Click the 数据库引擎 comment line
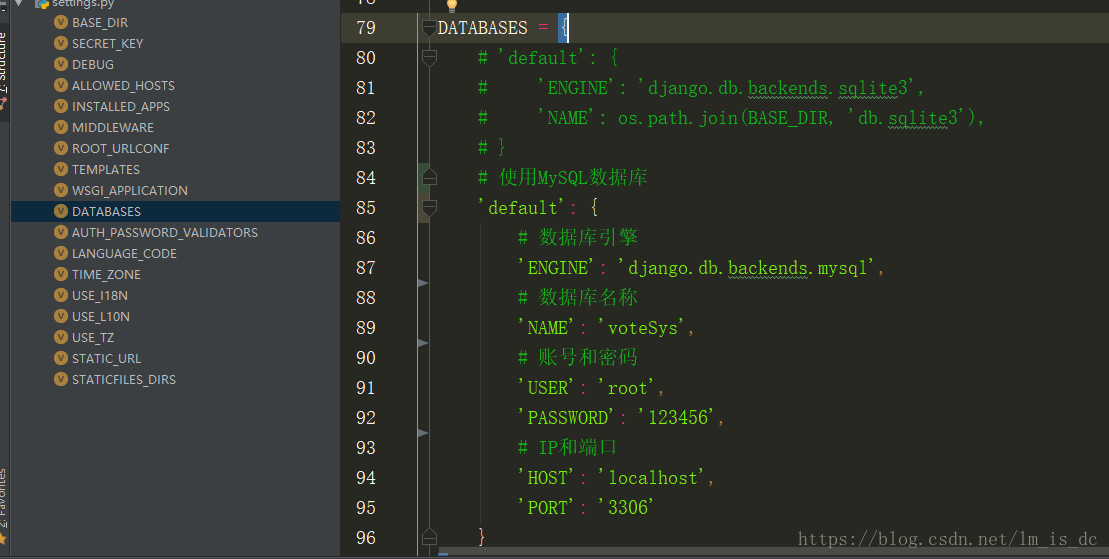 [x=578, y=238]
